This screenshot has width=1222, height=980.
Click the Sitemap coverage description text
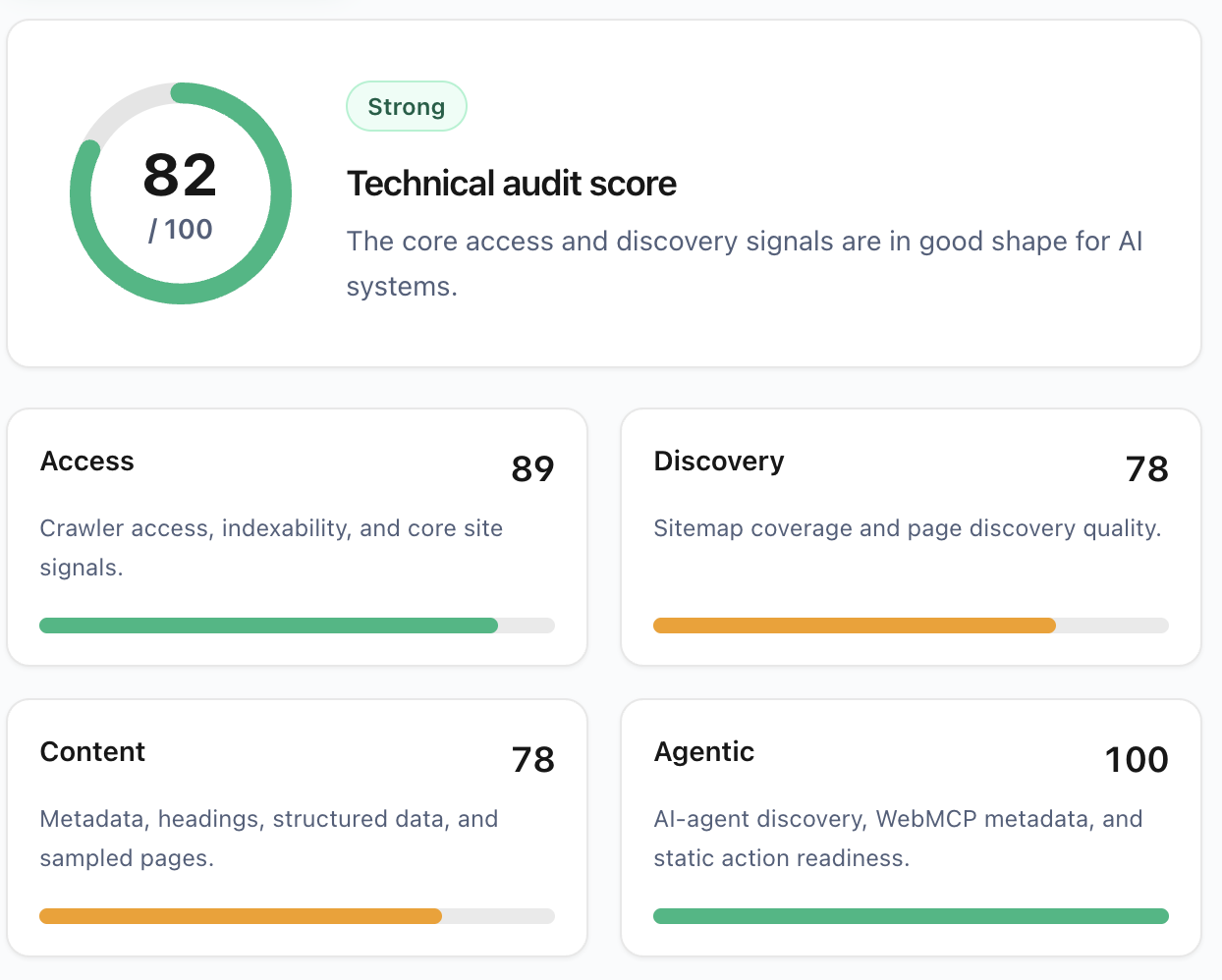click(908, 528)
